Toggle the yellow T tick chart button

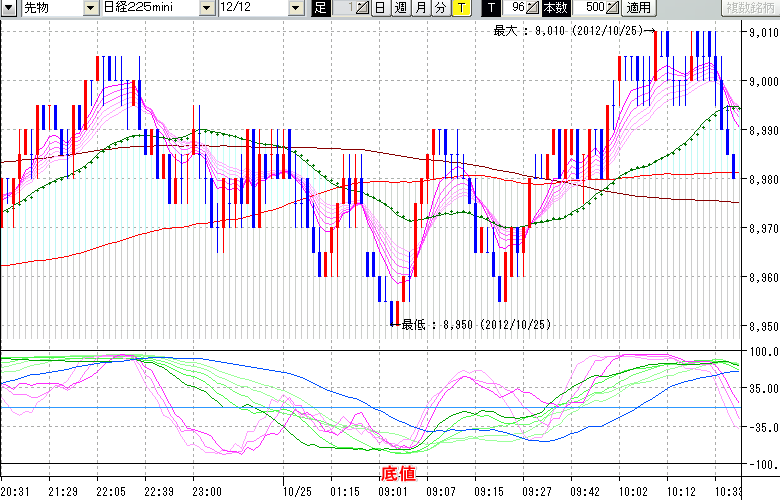[460, 8]
